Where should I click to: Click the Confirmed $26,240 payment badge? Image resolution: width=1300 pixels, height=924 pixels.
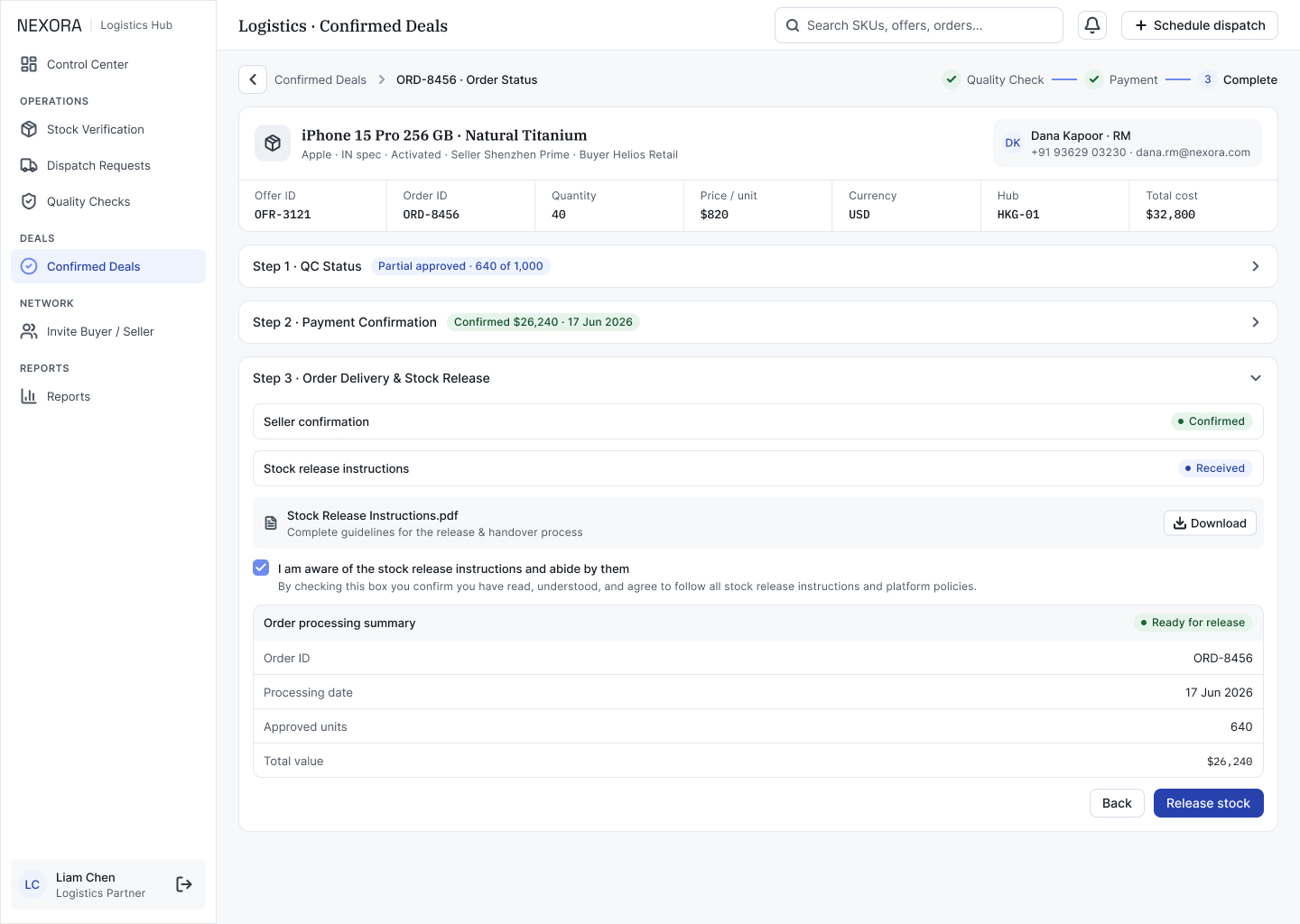pos(543,322)
